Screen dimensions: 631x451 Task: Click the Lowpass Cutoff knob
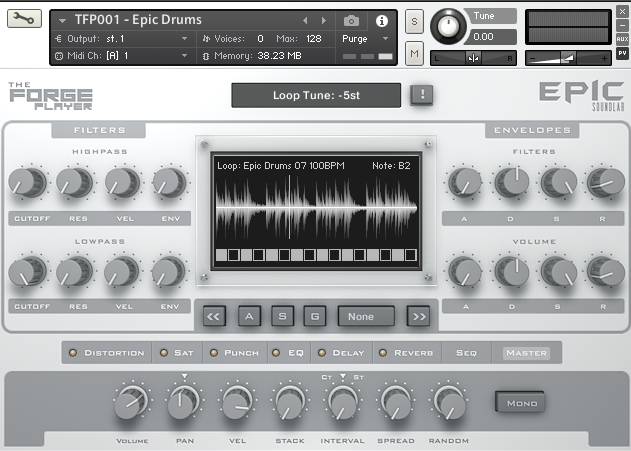click(x=27, y=272)
